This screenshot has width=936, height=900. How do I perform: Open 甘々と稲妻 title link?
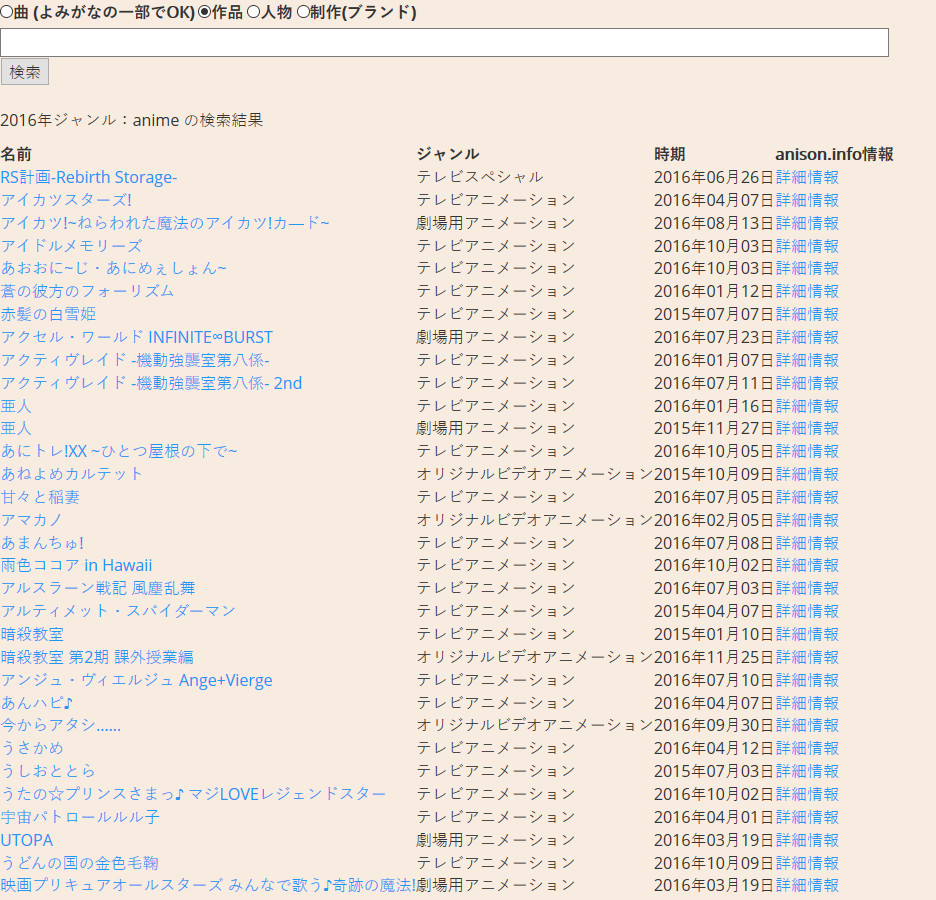tap(40, 497)
